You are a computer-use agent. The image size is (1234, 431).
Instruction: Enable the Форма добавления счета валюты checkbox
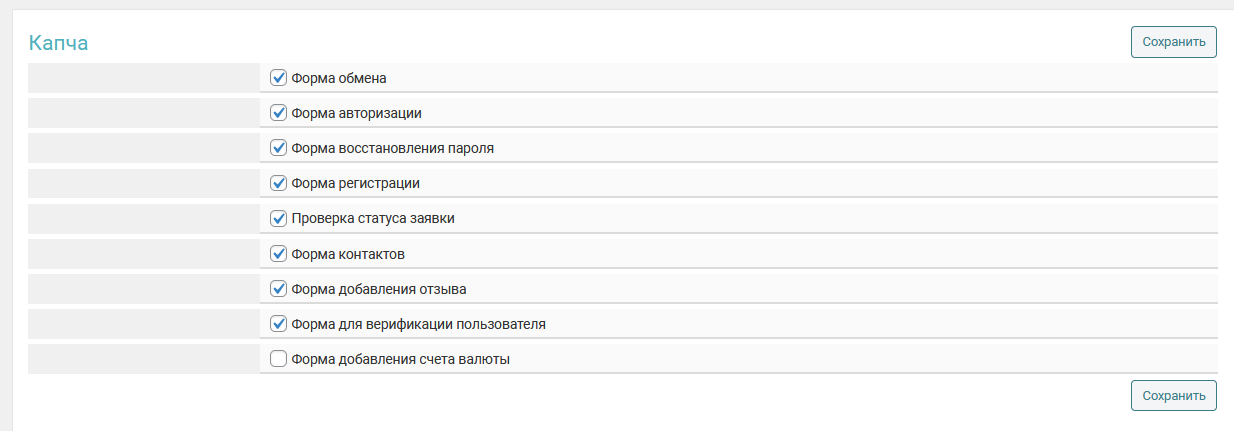(x=279, y=359)
